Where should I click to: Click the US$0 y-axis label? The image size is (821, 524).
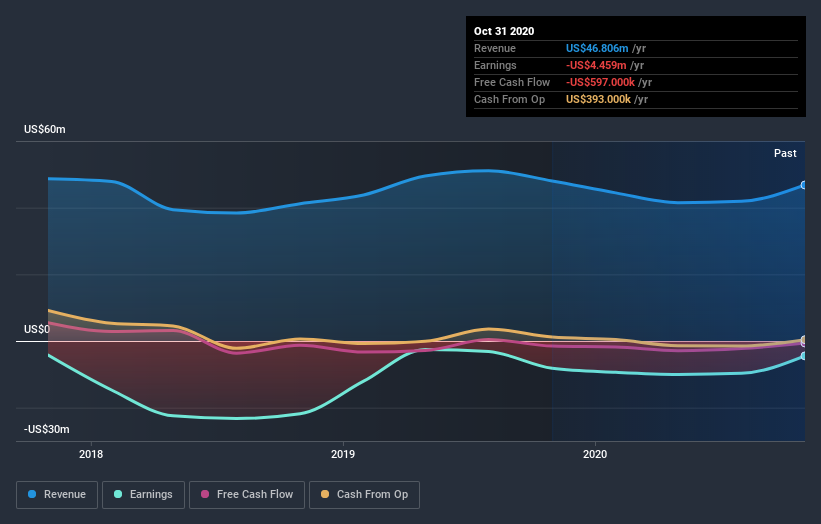pos(37,329)
